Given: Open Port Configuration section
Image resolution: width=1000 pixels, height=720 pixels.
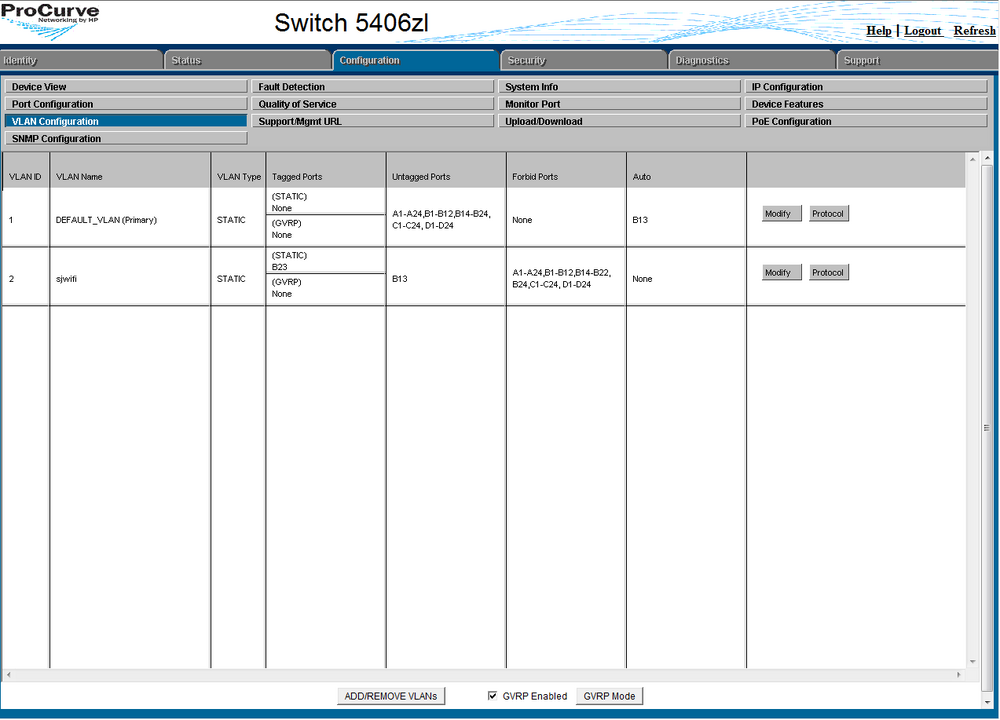Looking at the screenshot, I should point(126,103).
